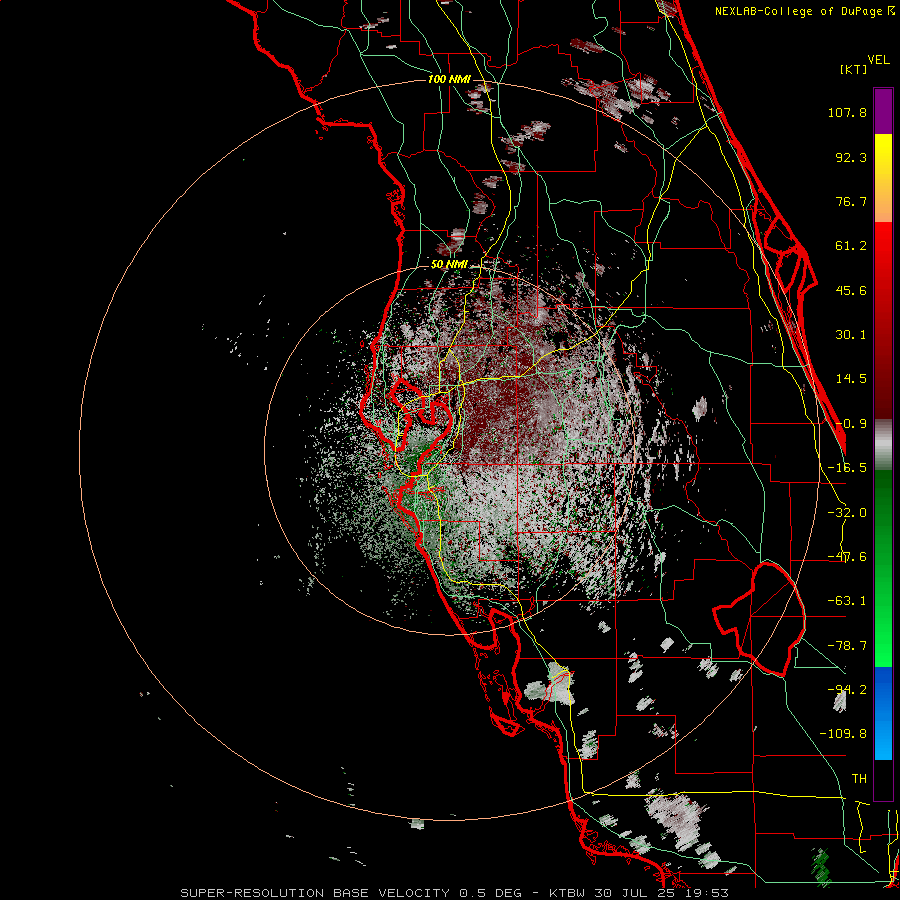Viewport: 900px width, 900px height.
Task: Click the 107.8 velocity scale value
Action: point(847,112)
